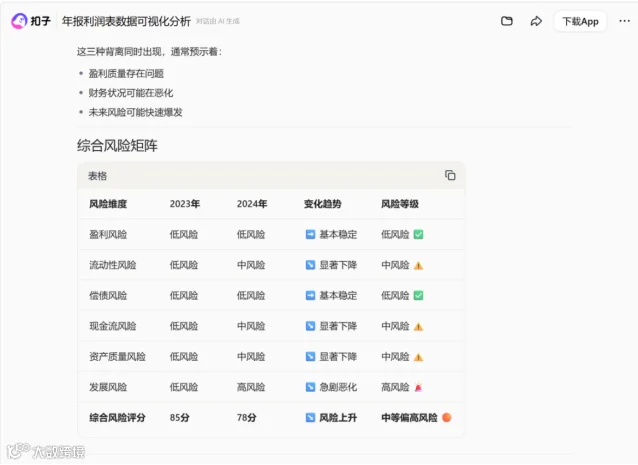Click the 风险维度 column header
The width and height of the screenshot is (638, 465).
(108, 204)
